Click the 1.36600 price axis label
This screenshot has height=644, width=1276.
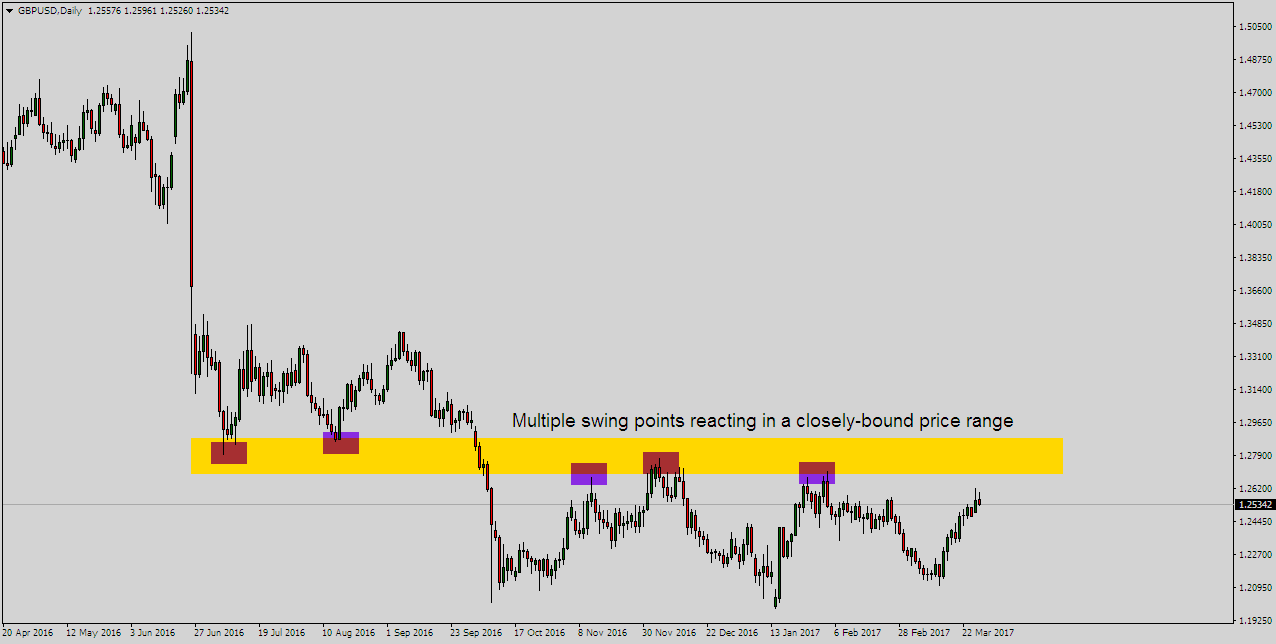click(1254, 291)
